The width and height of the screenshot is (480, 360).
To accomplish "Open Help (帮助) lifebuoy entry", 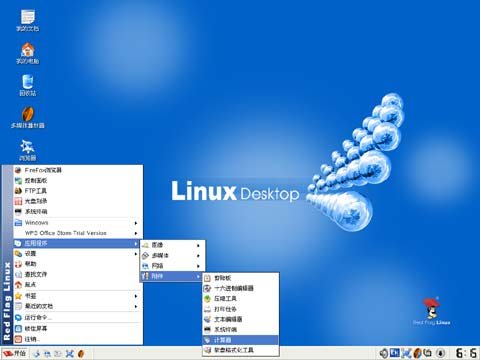I will pos(78,264).
